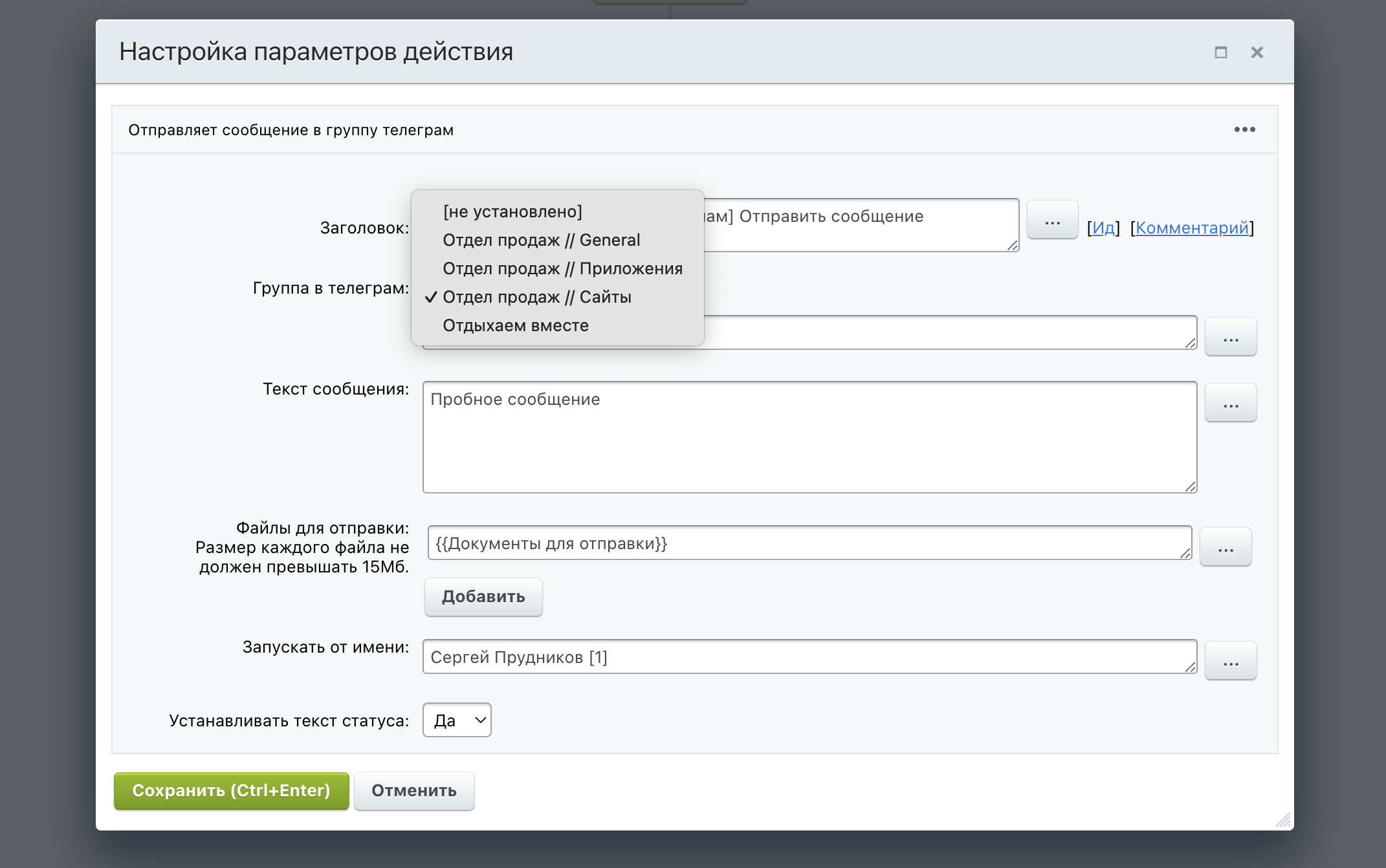Viewport: 1386px width, 868px height.
Task: Choose Отдел продаж // General group
Action: [x=541, y=240]
